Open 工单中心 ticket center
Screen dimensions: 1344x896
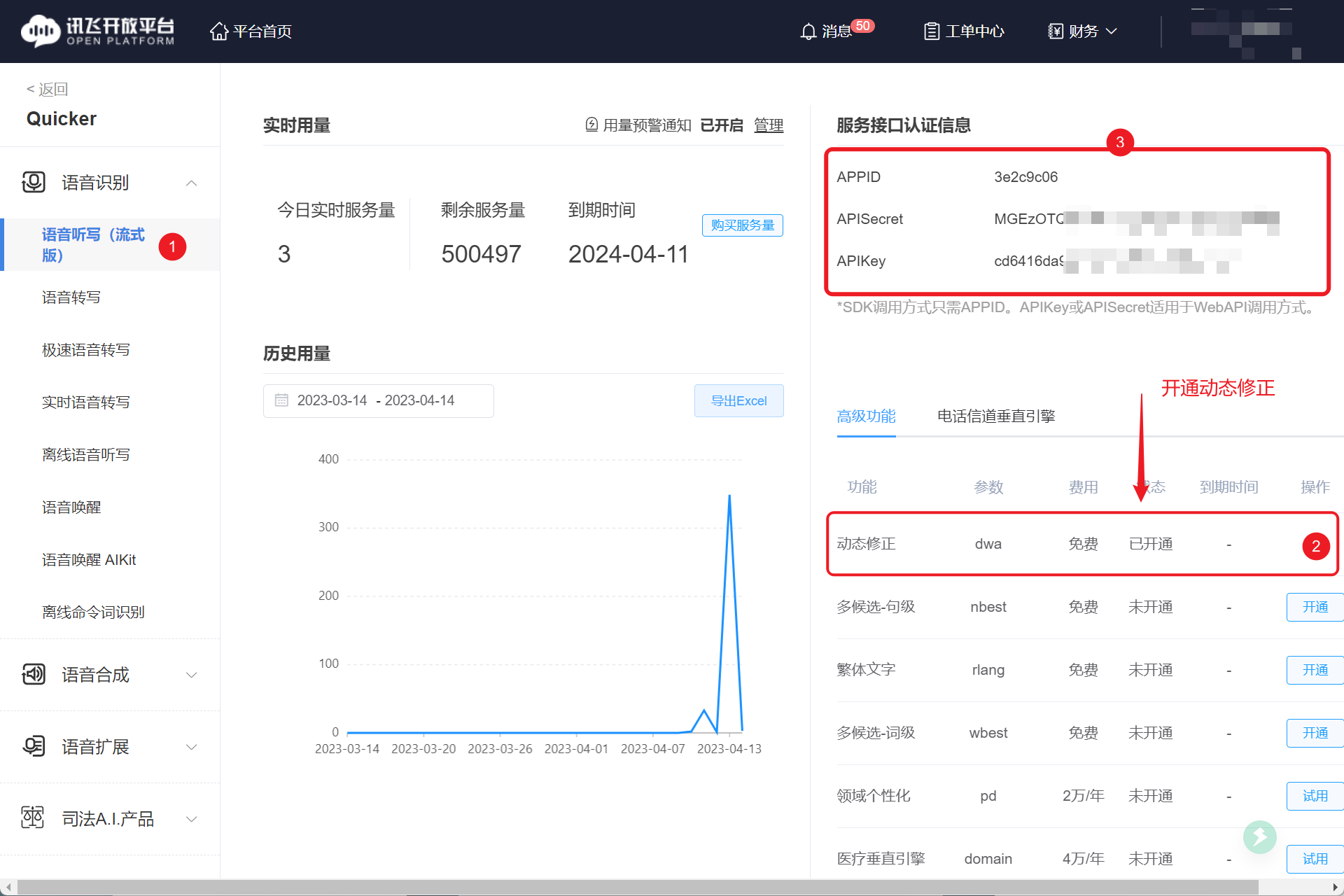click(x=964, y=31)
